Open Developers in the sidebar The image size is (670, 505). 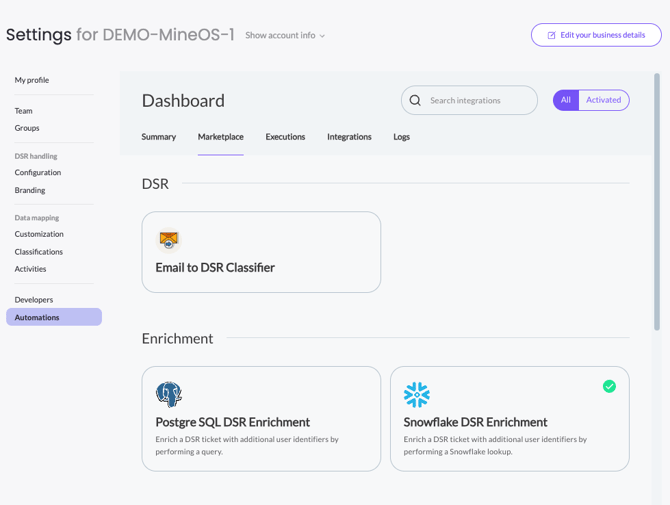(x=34, y=300)
